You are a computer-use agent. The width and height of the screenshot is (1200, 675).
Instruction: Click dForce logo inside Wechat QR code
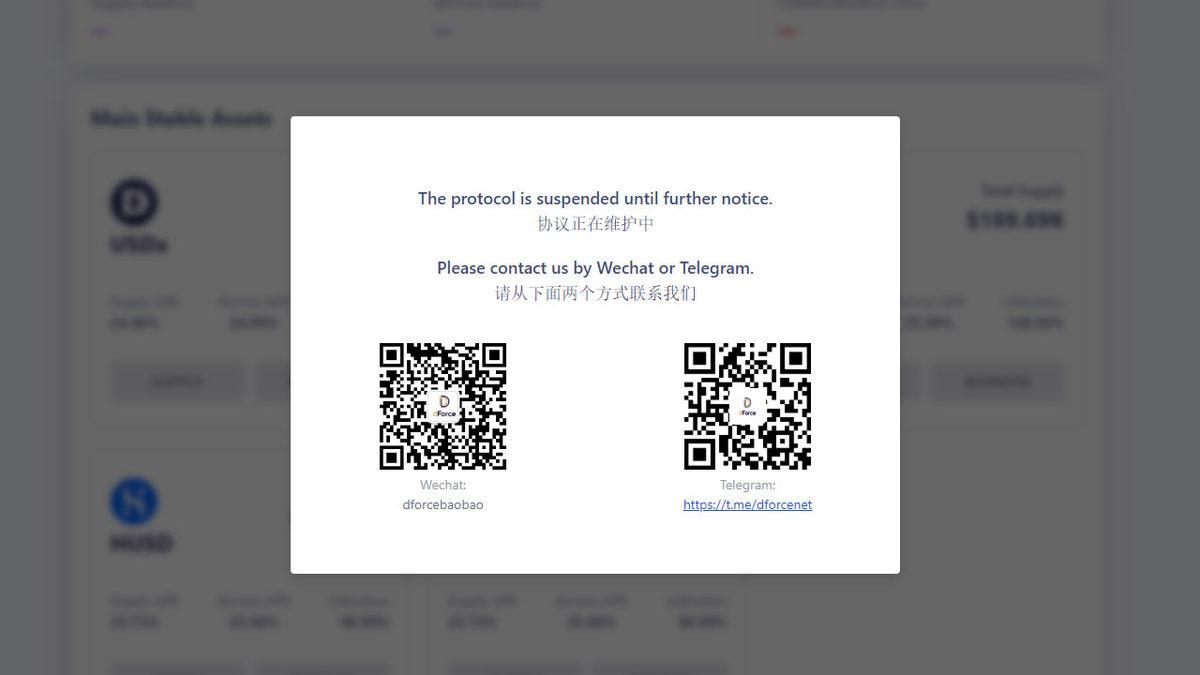[x=443, y=406]
